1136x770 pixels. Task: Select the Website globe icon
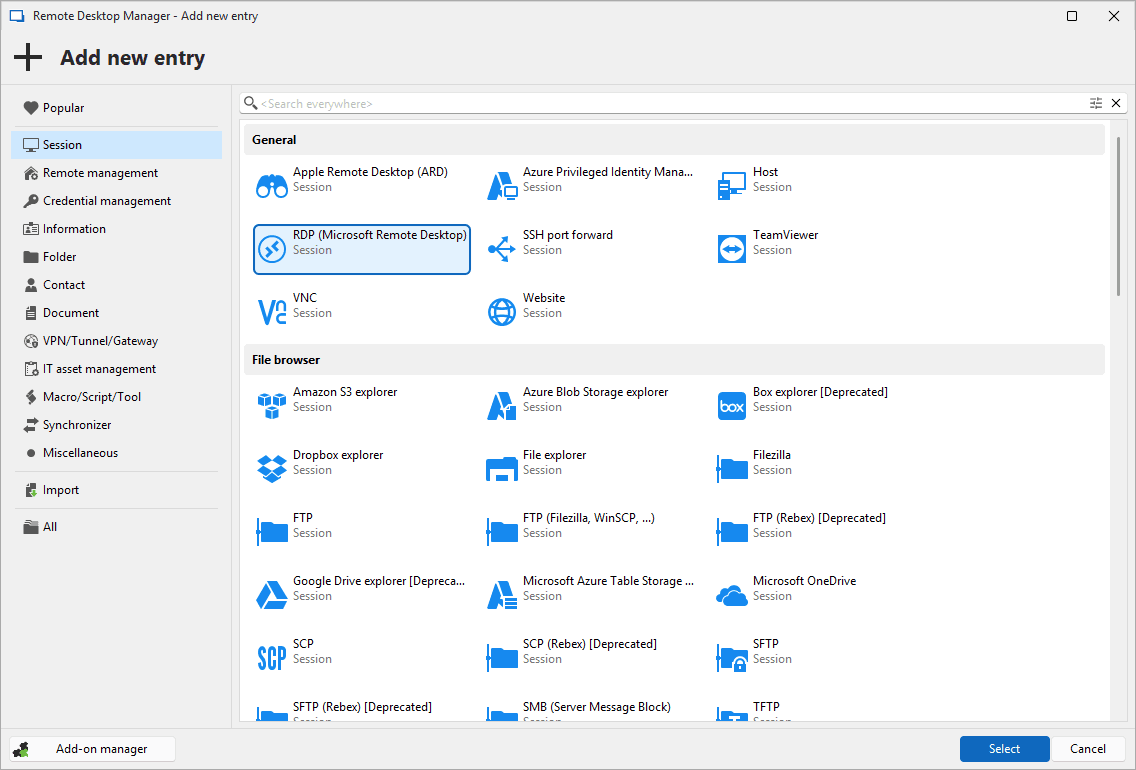(x=502, y=312)
